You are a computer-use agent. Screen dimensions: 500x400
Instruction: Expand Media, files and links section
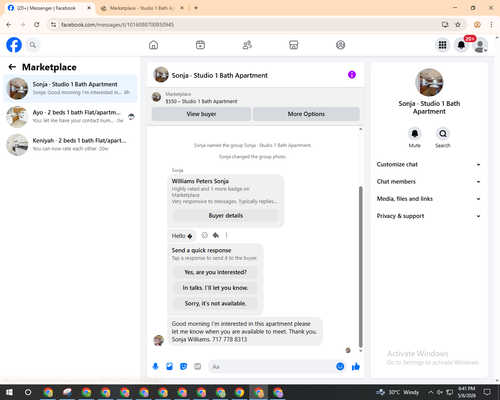pos(429,199)
